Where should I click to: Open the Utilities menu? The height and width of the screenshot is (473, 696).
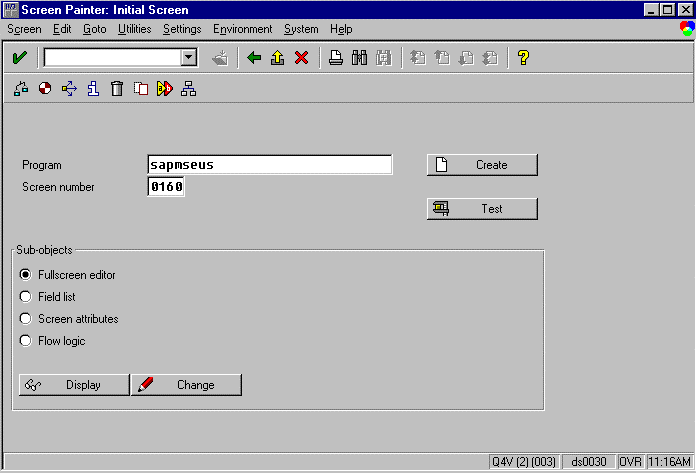point(134,30)
